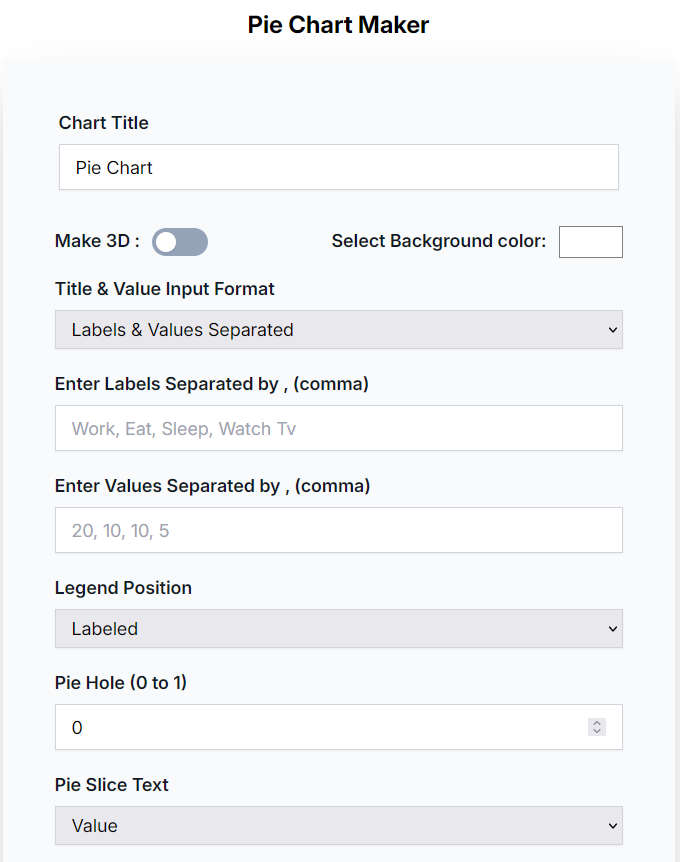Decrease Pie Hole with stepper down arrow
Viewport: 680px width, 862px height.
point(597,731)
